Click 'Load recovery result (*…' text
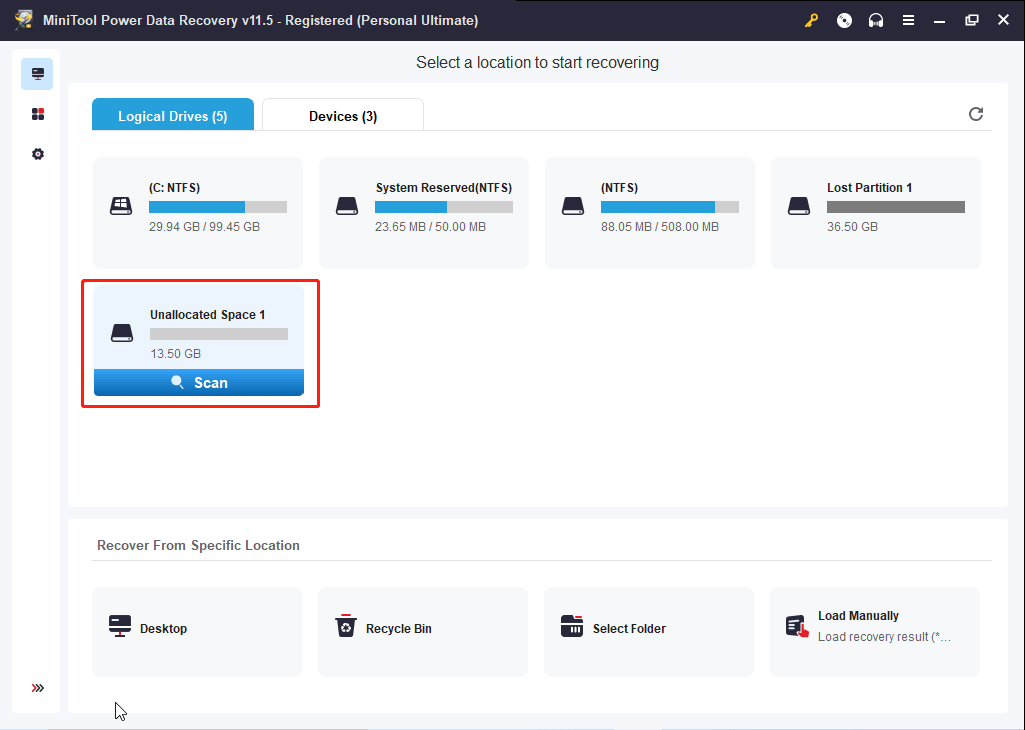This screenshot has width=1025, height=730. pos(884,637)
